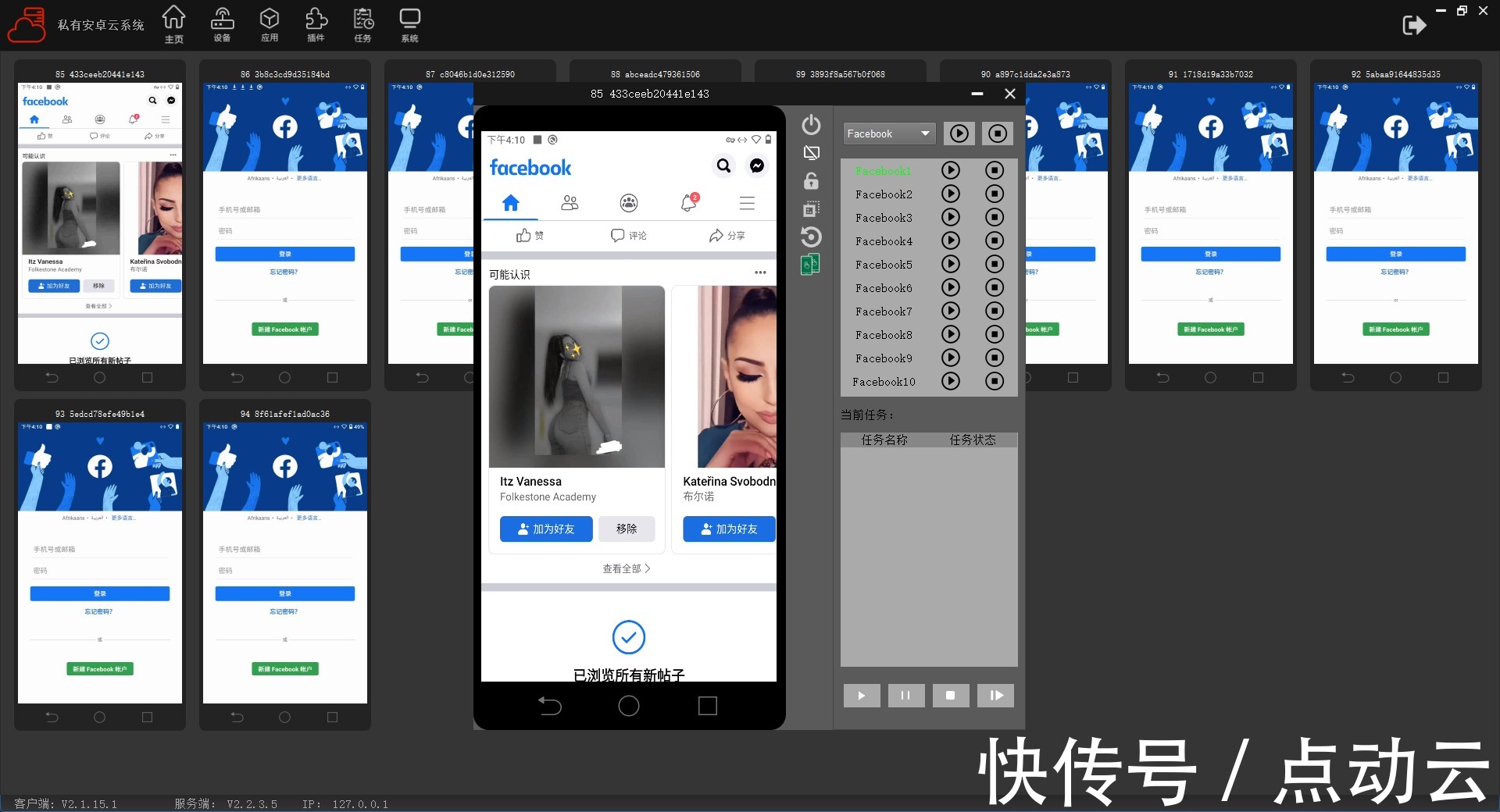Open the notifications bell tab with badge

[x=688, y=203]
